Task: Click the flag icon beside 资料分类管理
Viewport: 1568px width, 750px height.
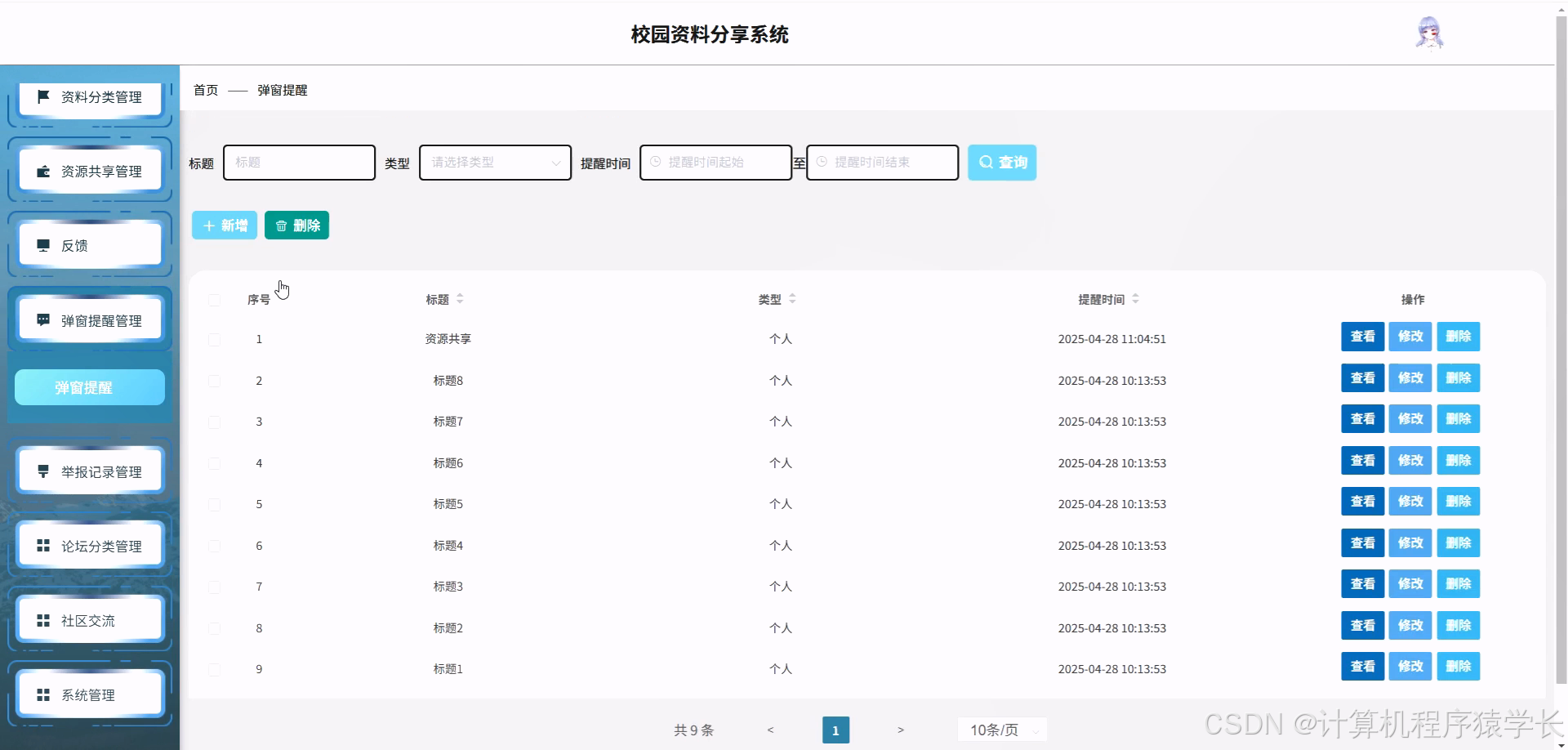Action: tap(43, 96)
